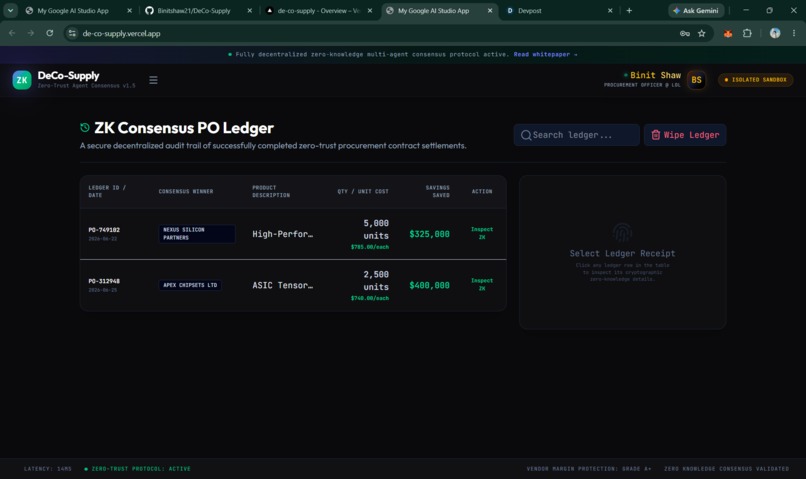Click the Qty / Unit Cost column header
The height and width of the screenshot is (479, 806).
click(x=363, y=191)
